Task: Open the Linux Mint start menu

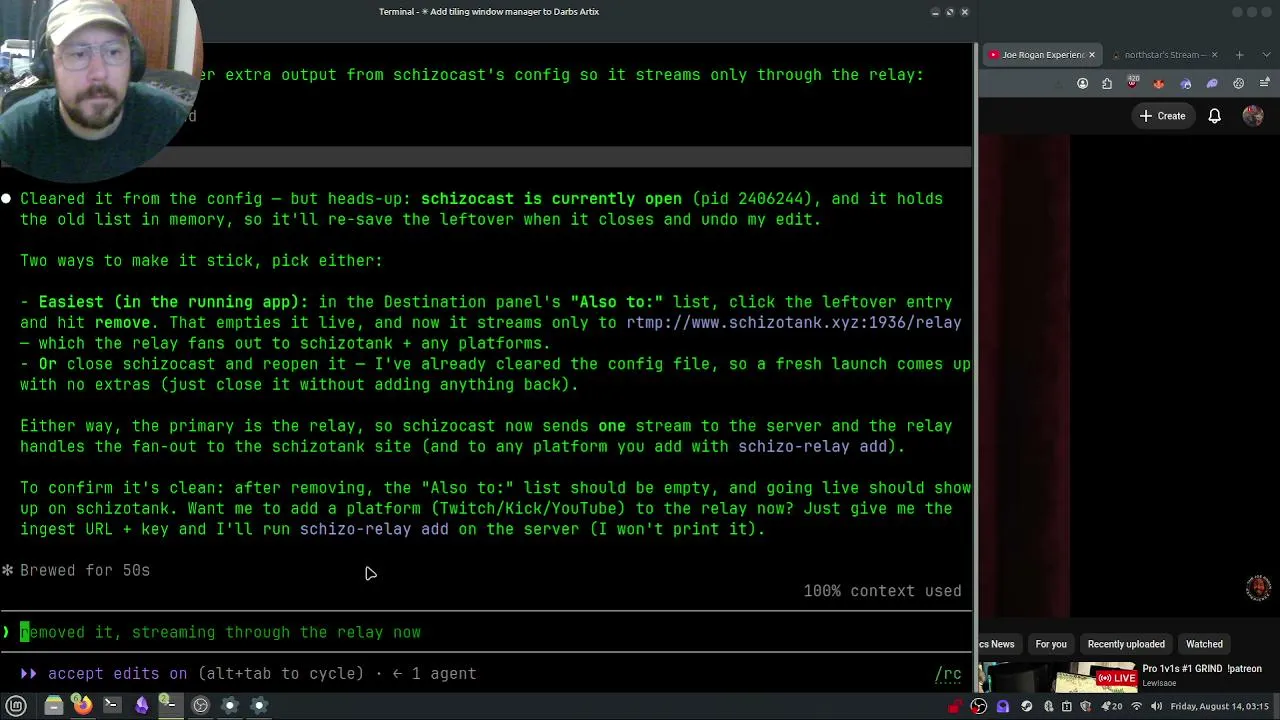Action: 16,705
